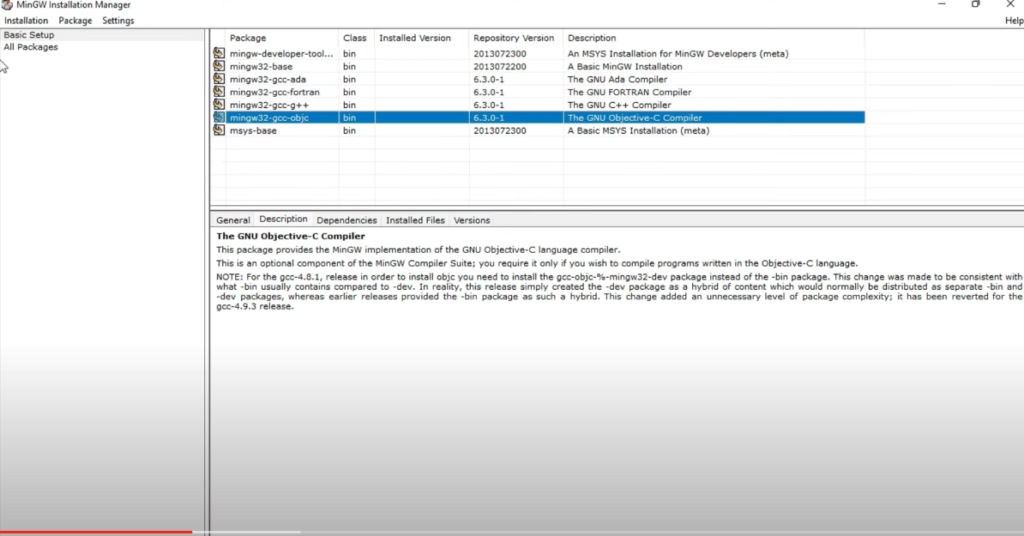
Task: Sort by the Class column header
Action: (x=357, y=38)
